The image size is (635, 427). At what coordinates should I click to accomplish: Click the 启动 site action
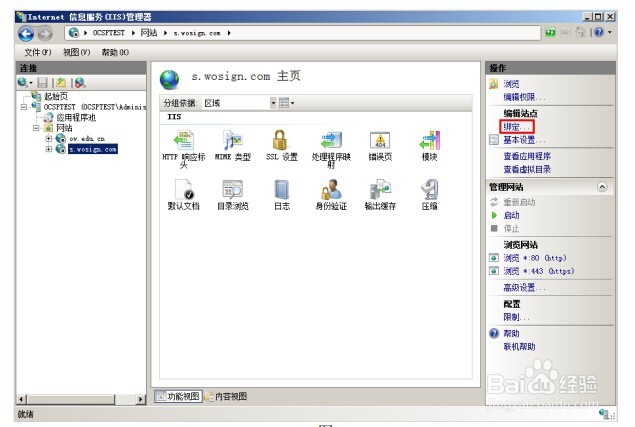click(511, 215)
